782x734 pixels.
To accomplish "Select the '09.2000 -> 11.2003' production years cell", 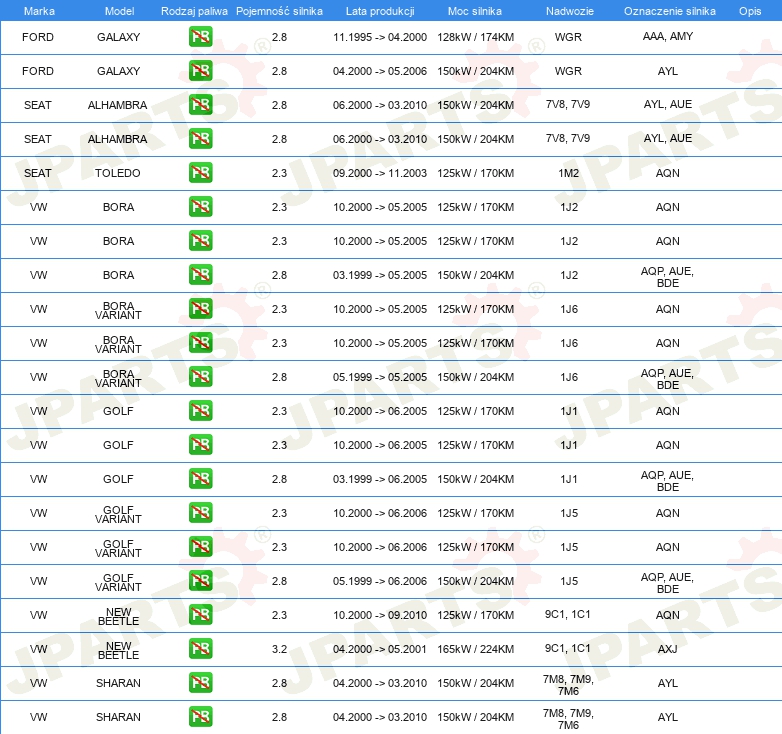I will click(x=380, y=173).
